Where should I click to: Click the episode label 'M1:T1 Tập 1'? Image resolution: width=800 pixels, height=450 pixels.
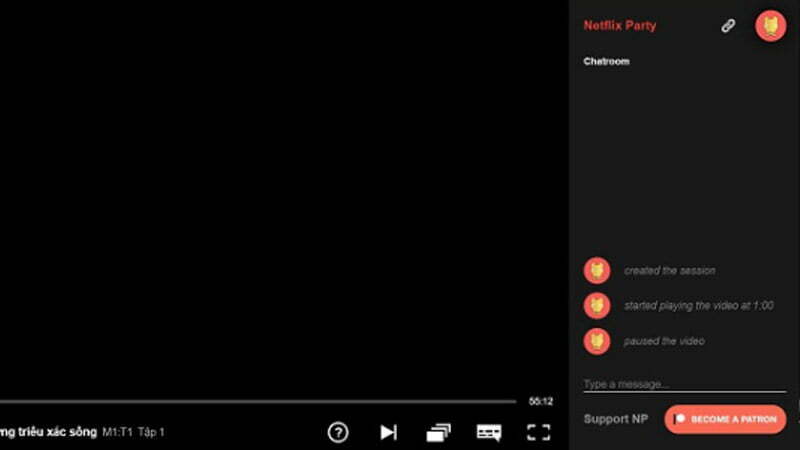pos(133,432)
